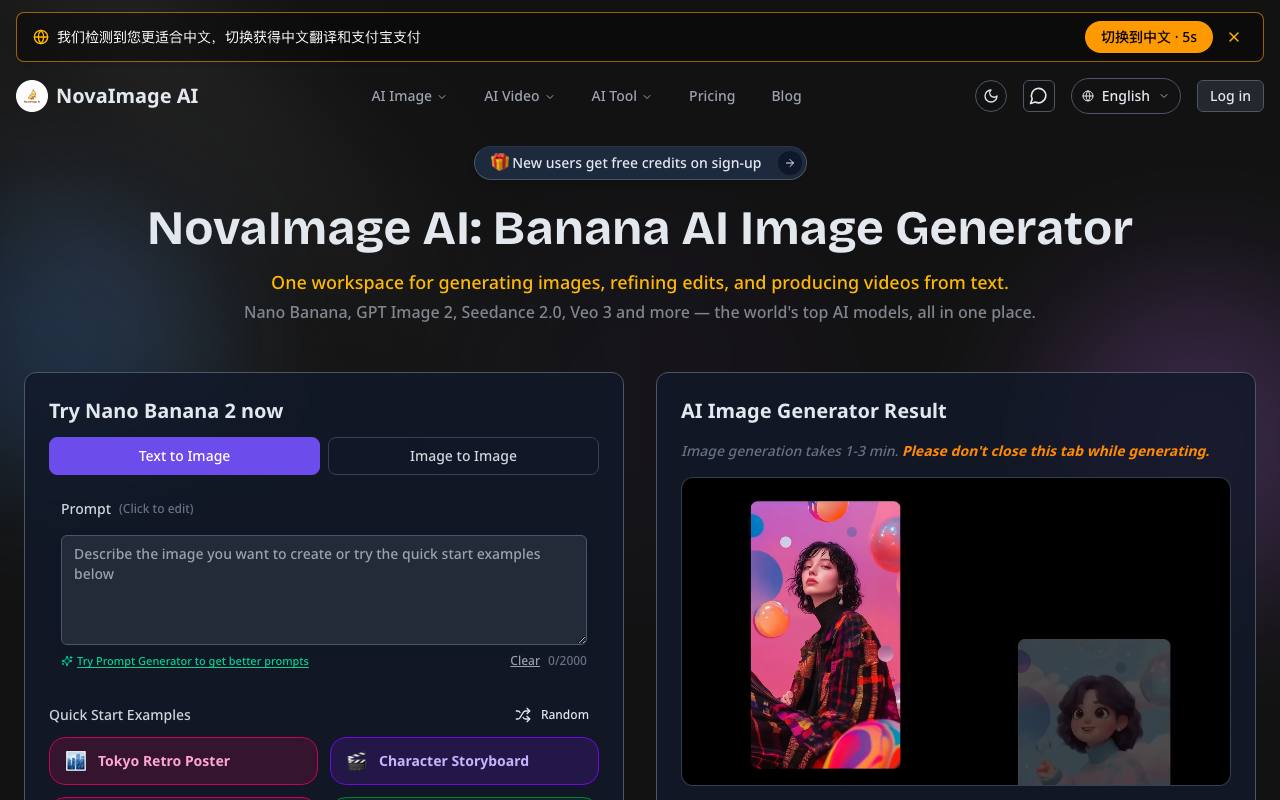Click the clapperboard icon on Character Storyboard
The height and width of the screenshot is (800, 1280).
point(356,761)
